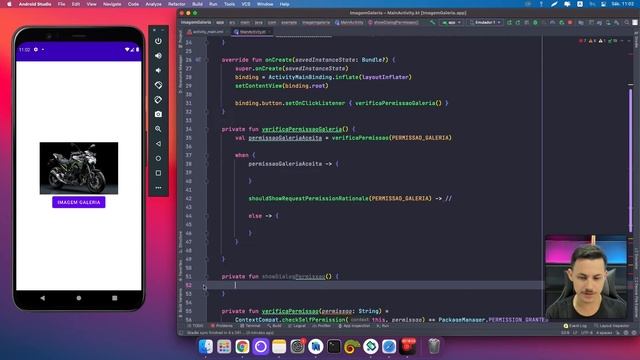This screenshot has height=360, width=640.
Task: Select the MainActivity.kt editor tab
Action: (x=250, y=32)
